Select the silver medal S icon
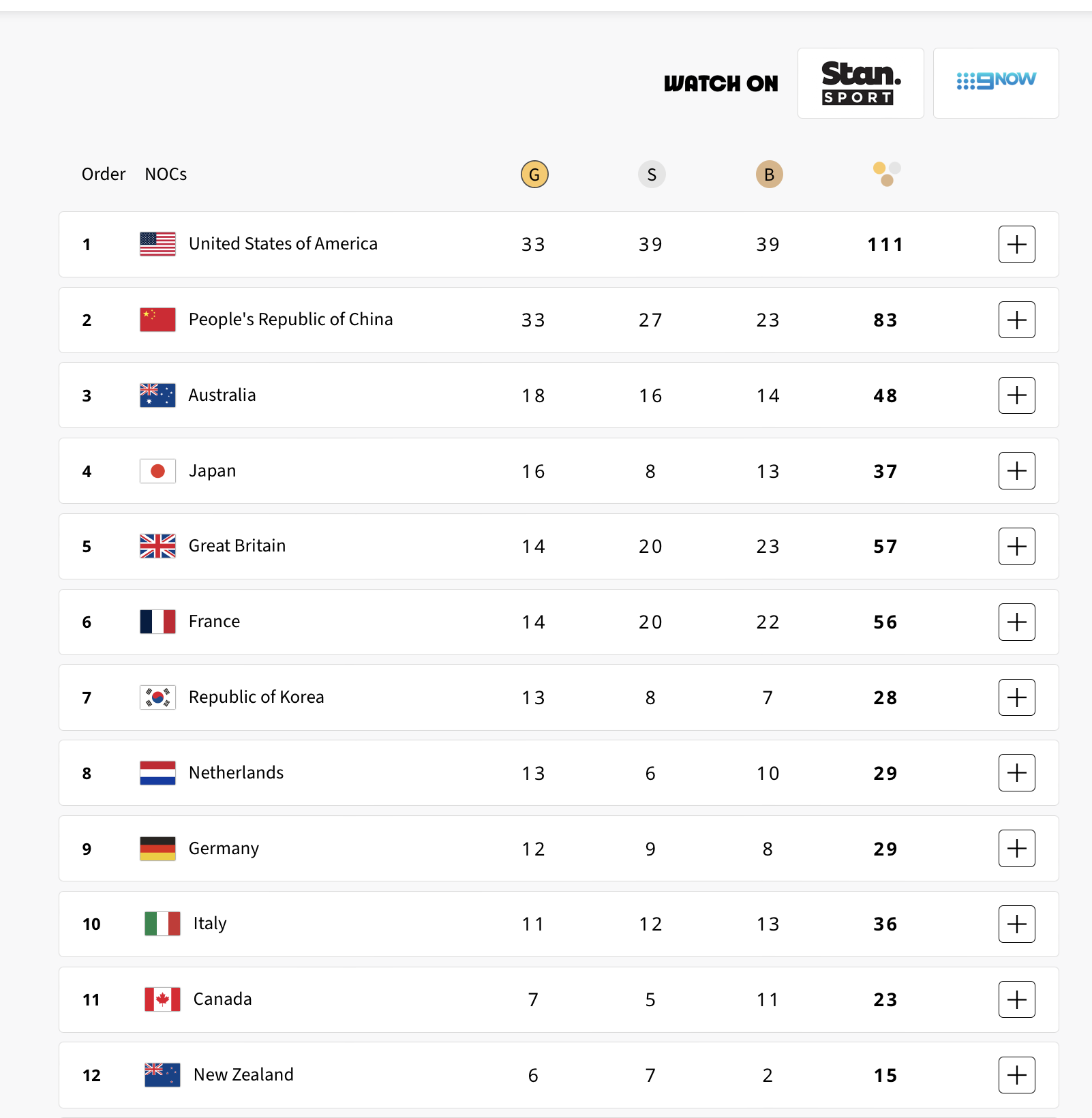The width and height of the screenshot is (1092, 1118). pyautogui.click(x=652, y=175)
